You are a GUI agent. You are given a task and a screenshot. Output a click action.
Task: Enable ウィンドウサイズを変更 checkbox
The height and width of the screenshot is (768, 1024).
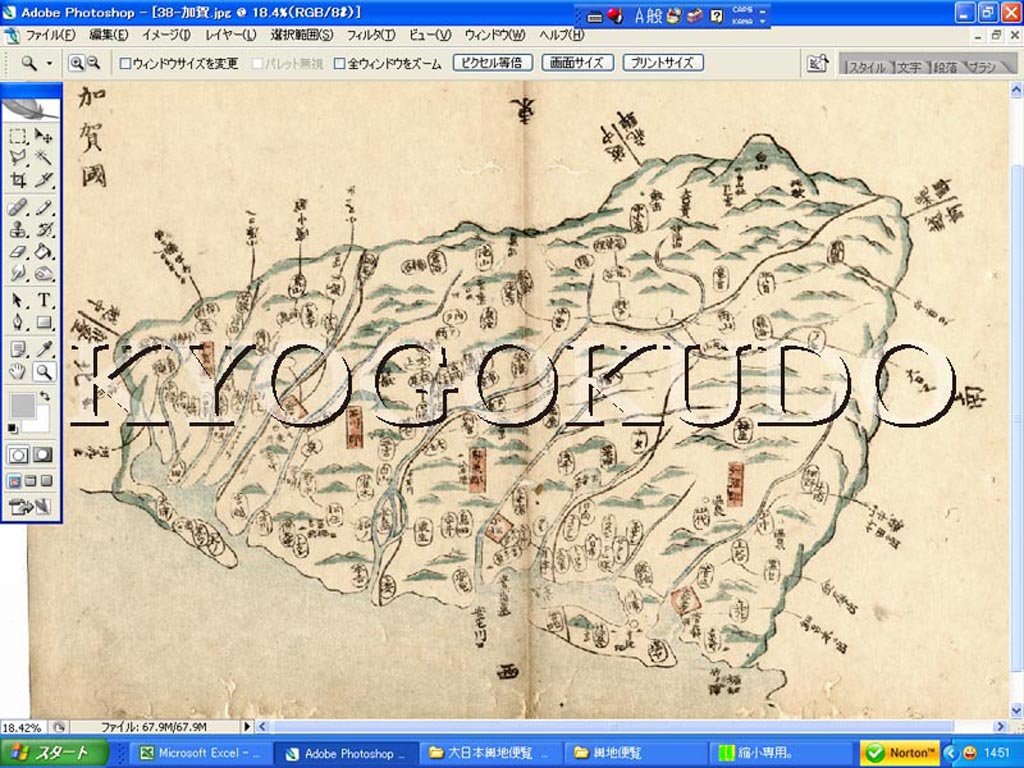tap(125, 63)
